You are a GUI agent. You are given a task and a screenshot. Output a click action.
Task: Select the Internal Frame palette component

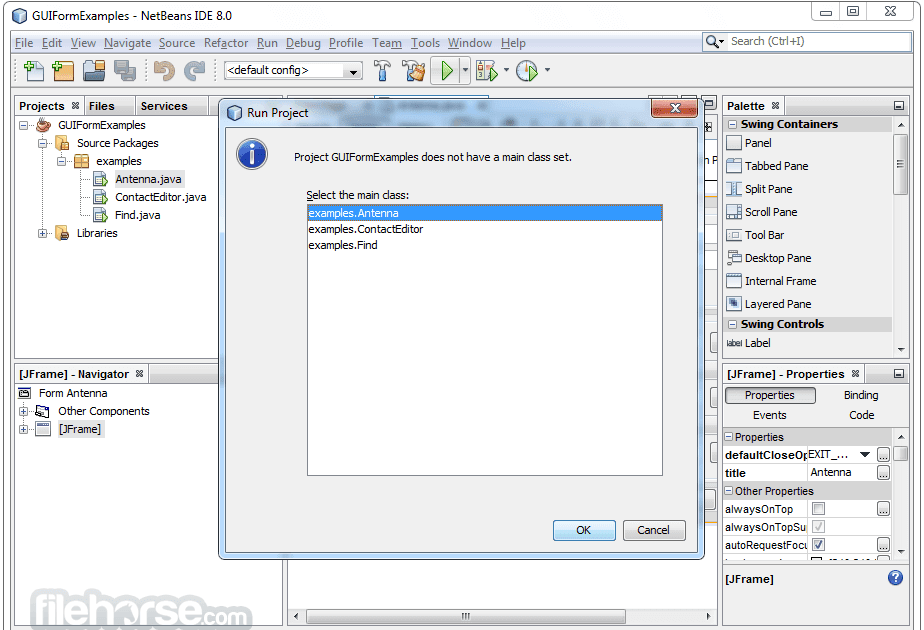771,281
